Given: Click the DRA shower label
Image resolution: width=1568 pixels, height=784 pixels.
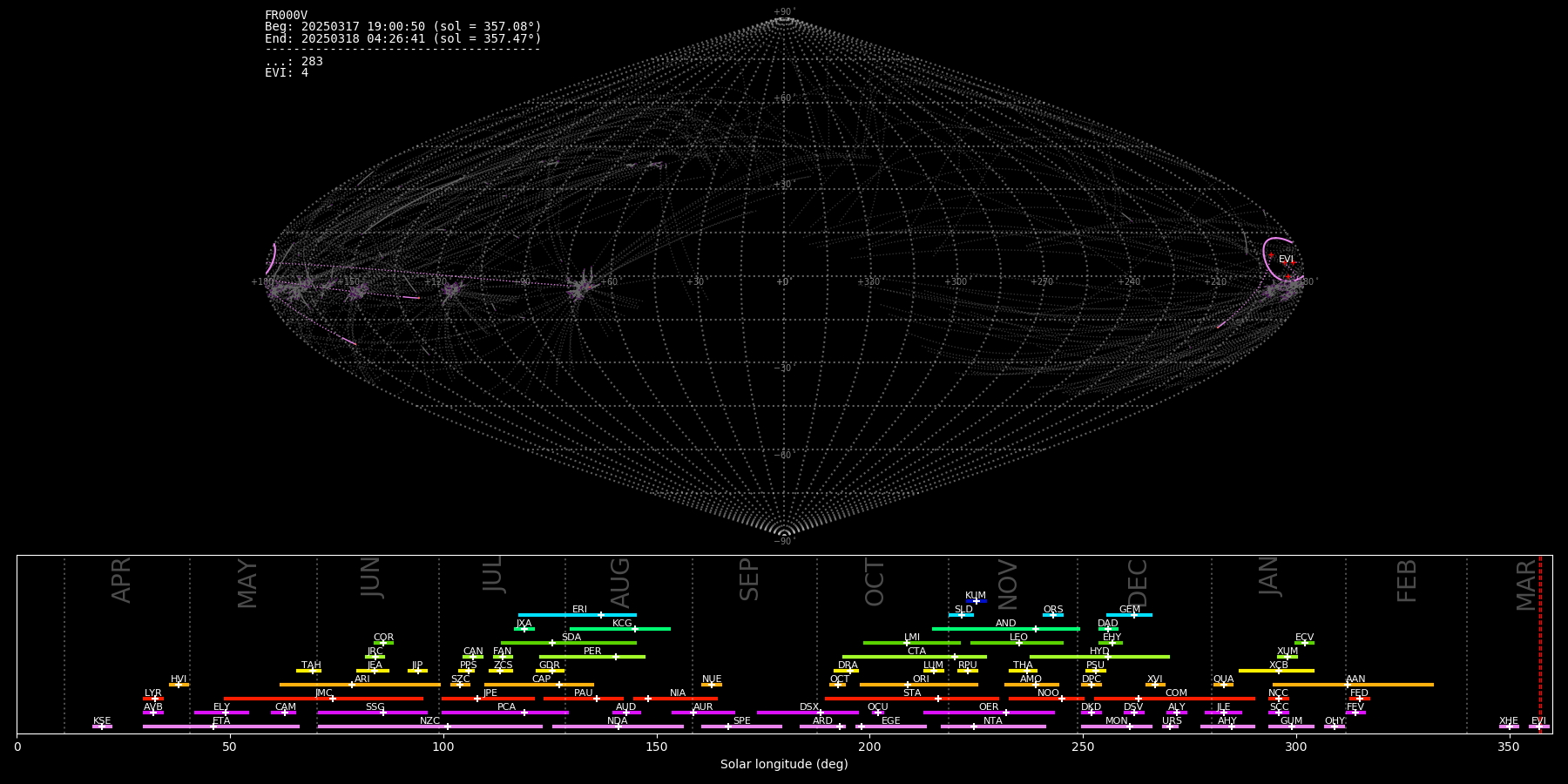Looking at the screenshot, I should [x=848, y=666].
